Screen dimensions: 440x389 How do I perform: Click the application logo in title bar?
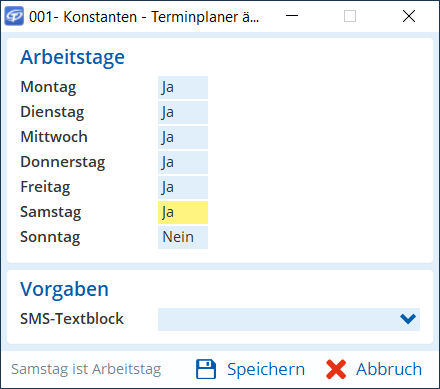pyautogui.click(x=14, y=16)
